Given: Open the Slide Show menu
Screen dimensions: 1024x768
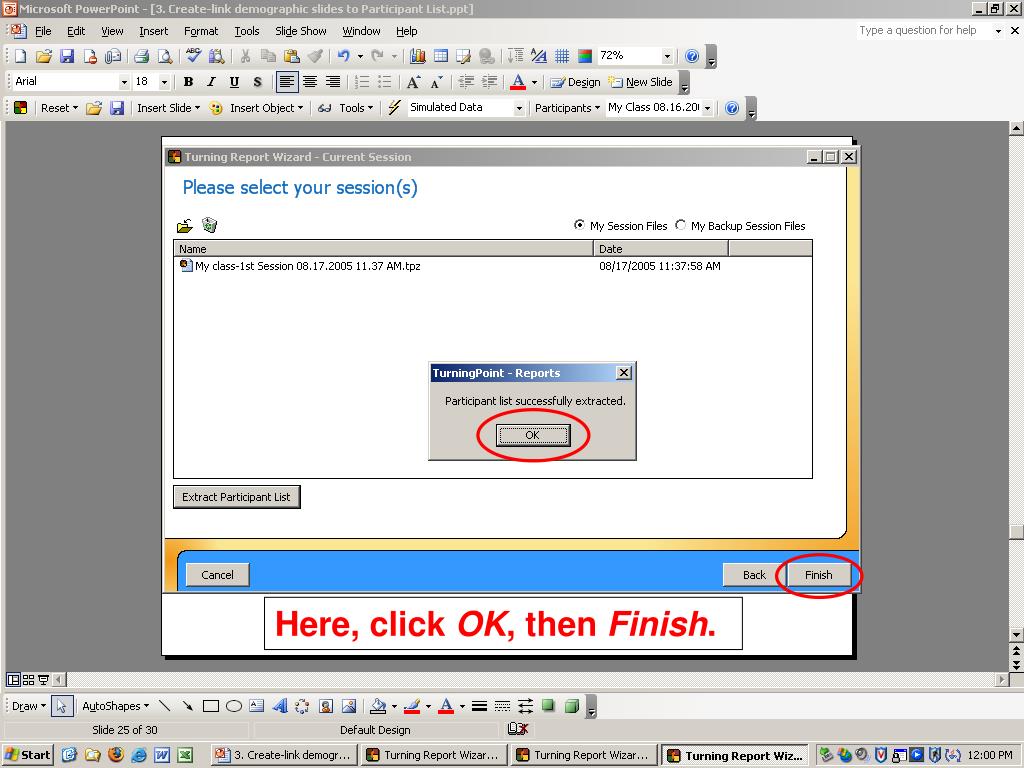Looking at the screenshot, I should tap(300, 31).
